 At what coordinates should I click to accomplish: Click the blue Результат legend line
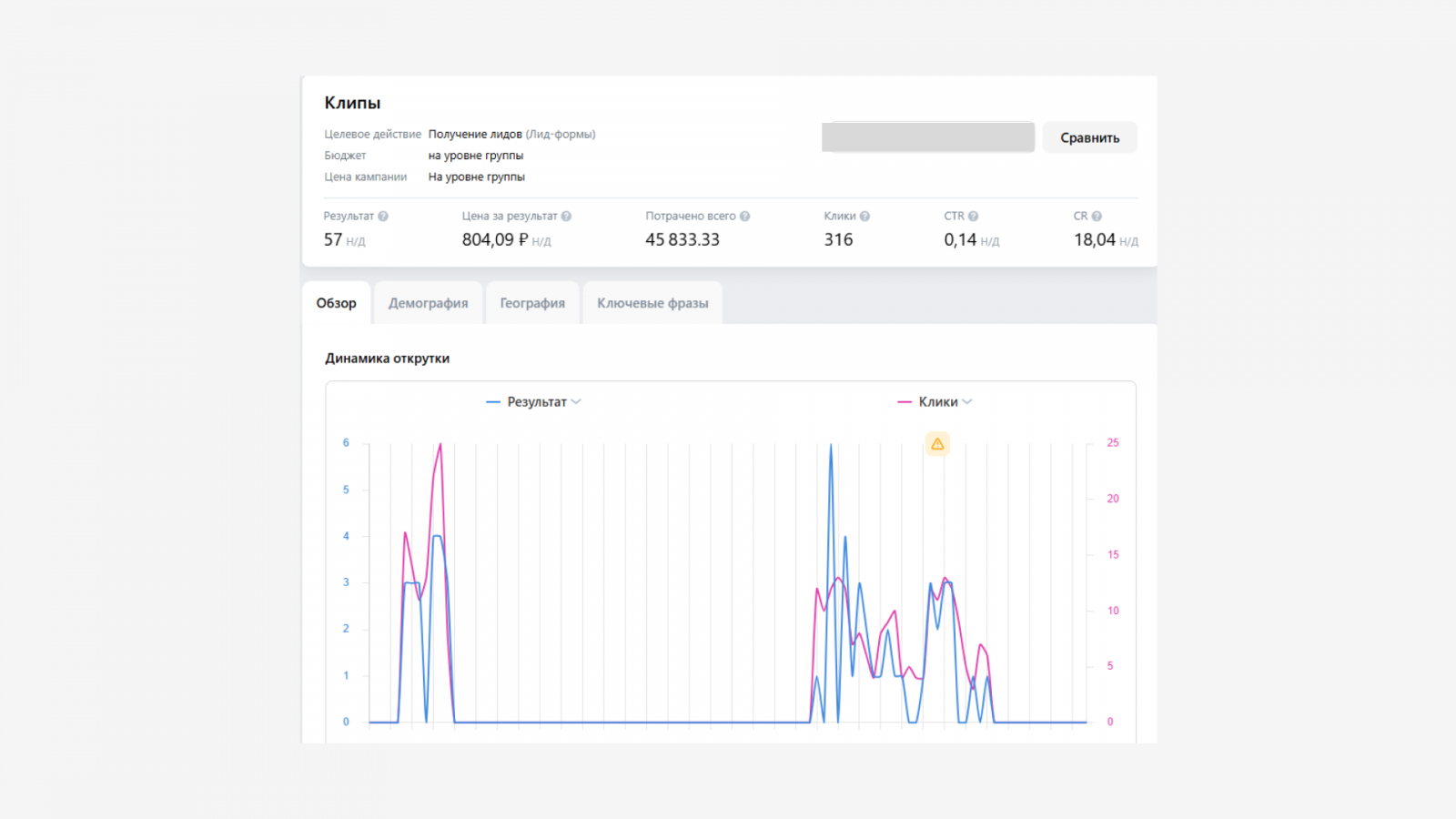[x=493, y=402]
